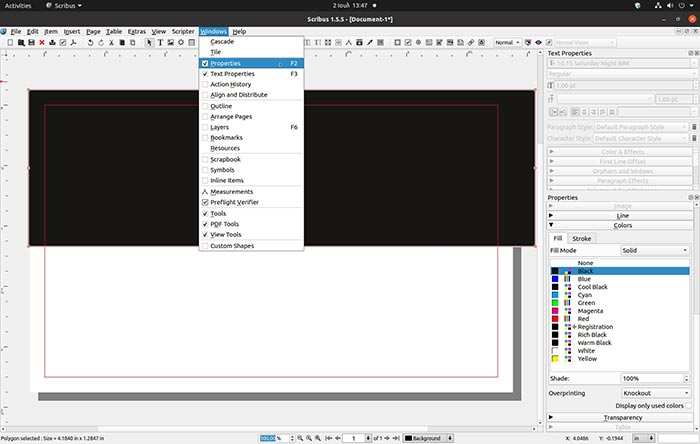This screenshot has height=444, width=700.
Task: Click the Save icon in toolbar
Action: pos(31,42)
